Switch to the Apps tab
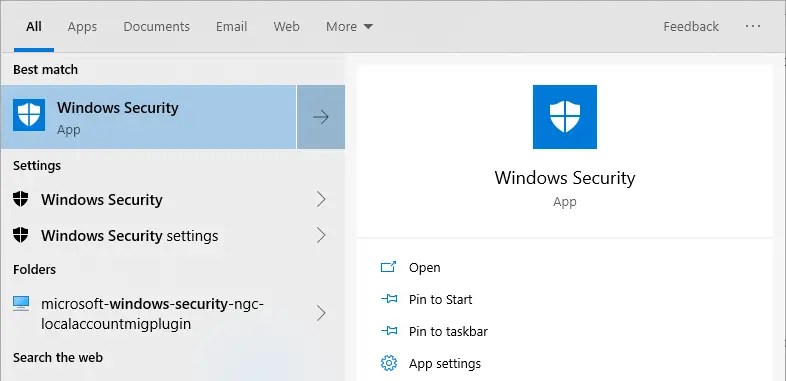 click(x=82, y=27)
